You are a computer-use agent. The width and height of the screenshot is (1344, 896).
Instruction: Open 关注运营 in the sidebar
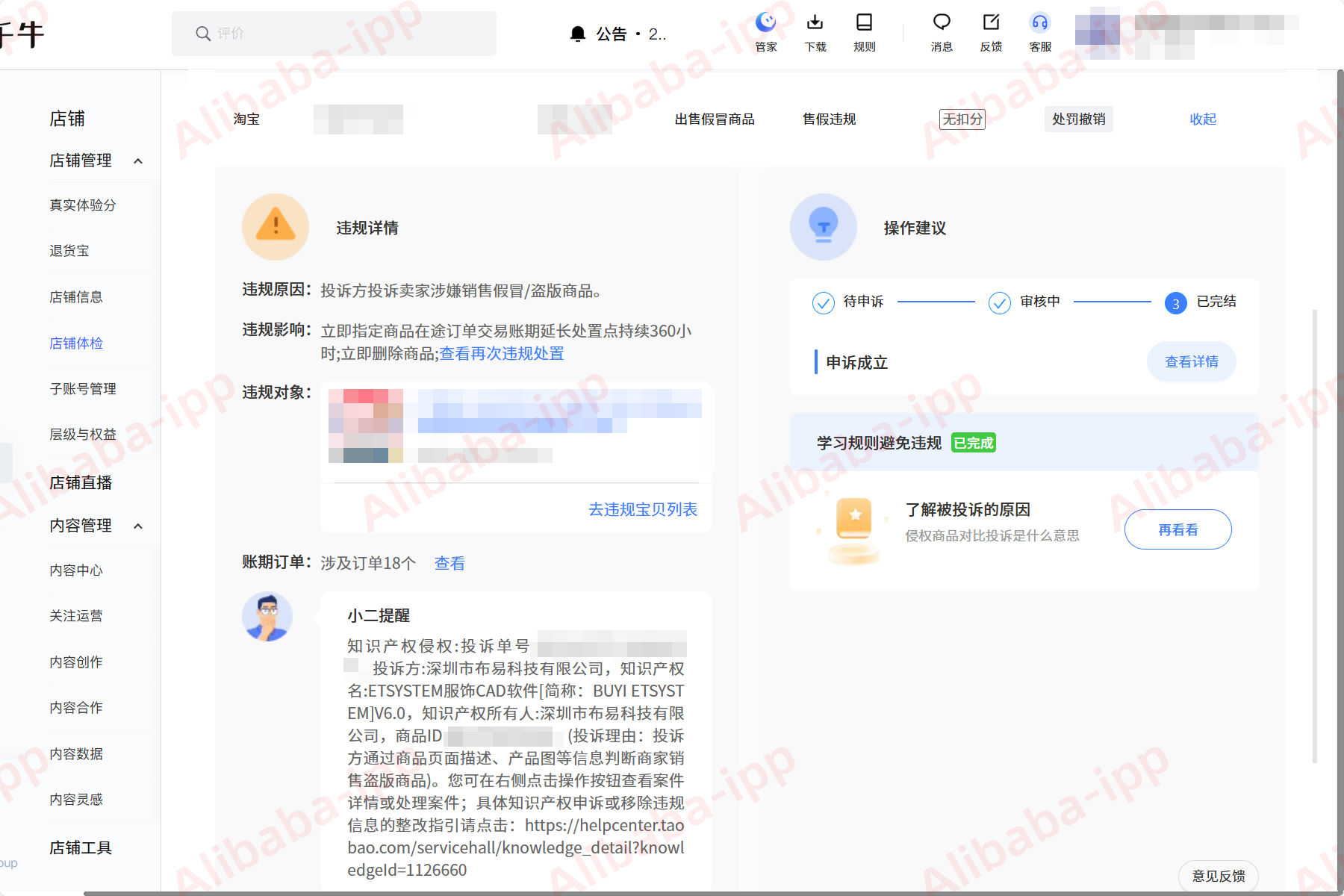click(x=76, y=616)
